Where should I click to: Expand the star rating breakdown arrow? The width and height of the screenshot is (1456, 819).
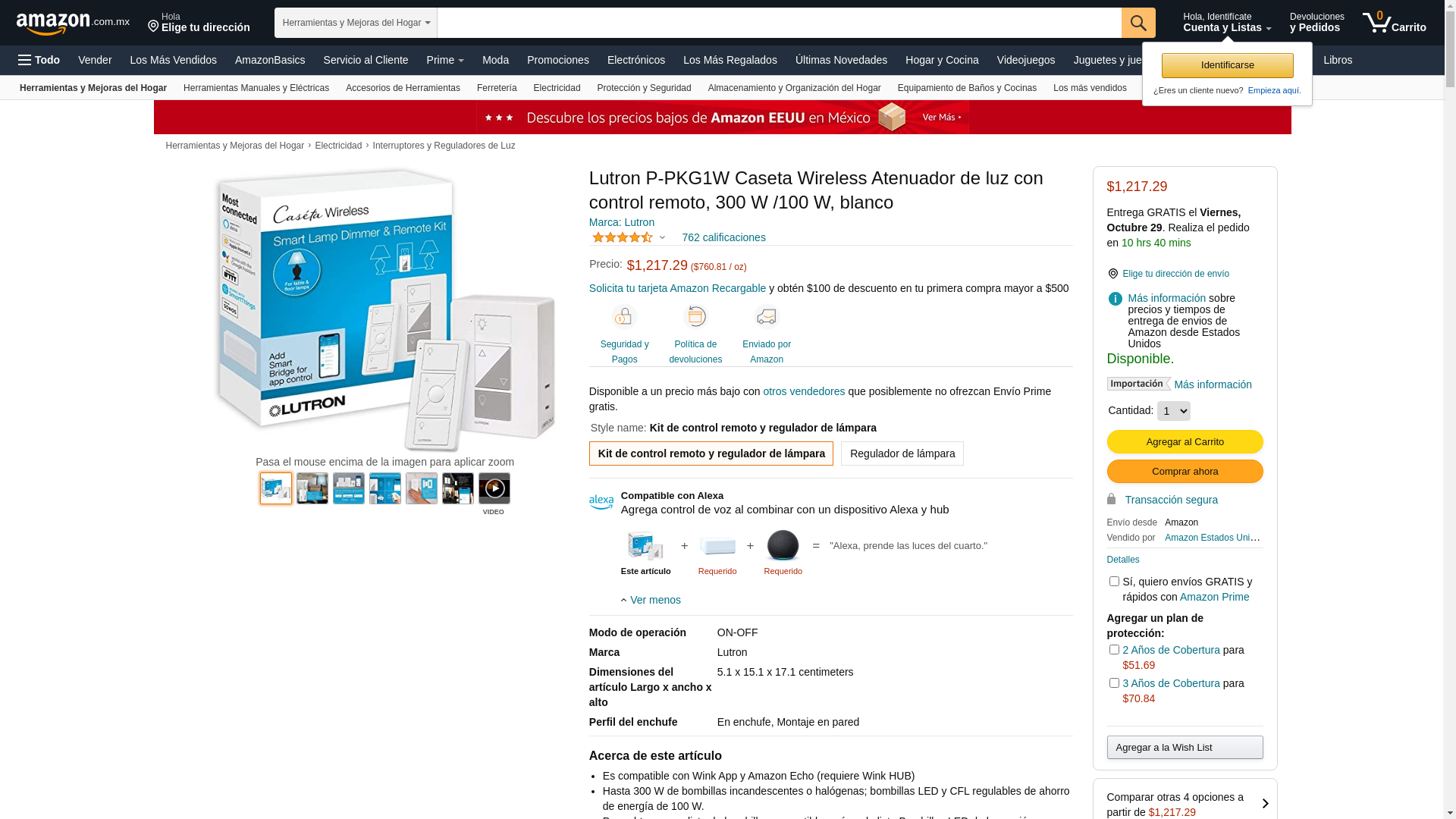(662, 238)
